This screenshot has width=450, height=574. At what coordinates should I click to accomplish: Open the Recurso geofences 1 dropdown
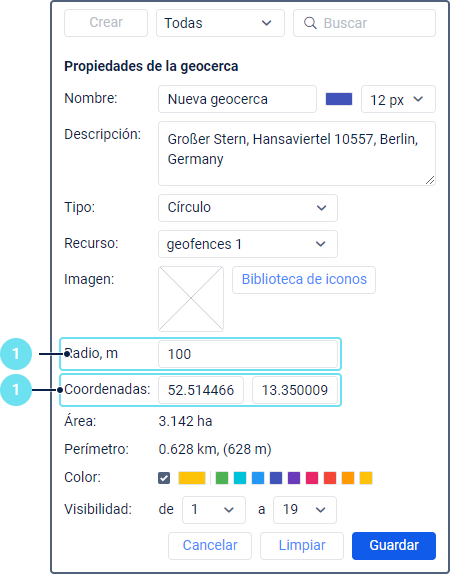point(248,244)
